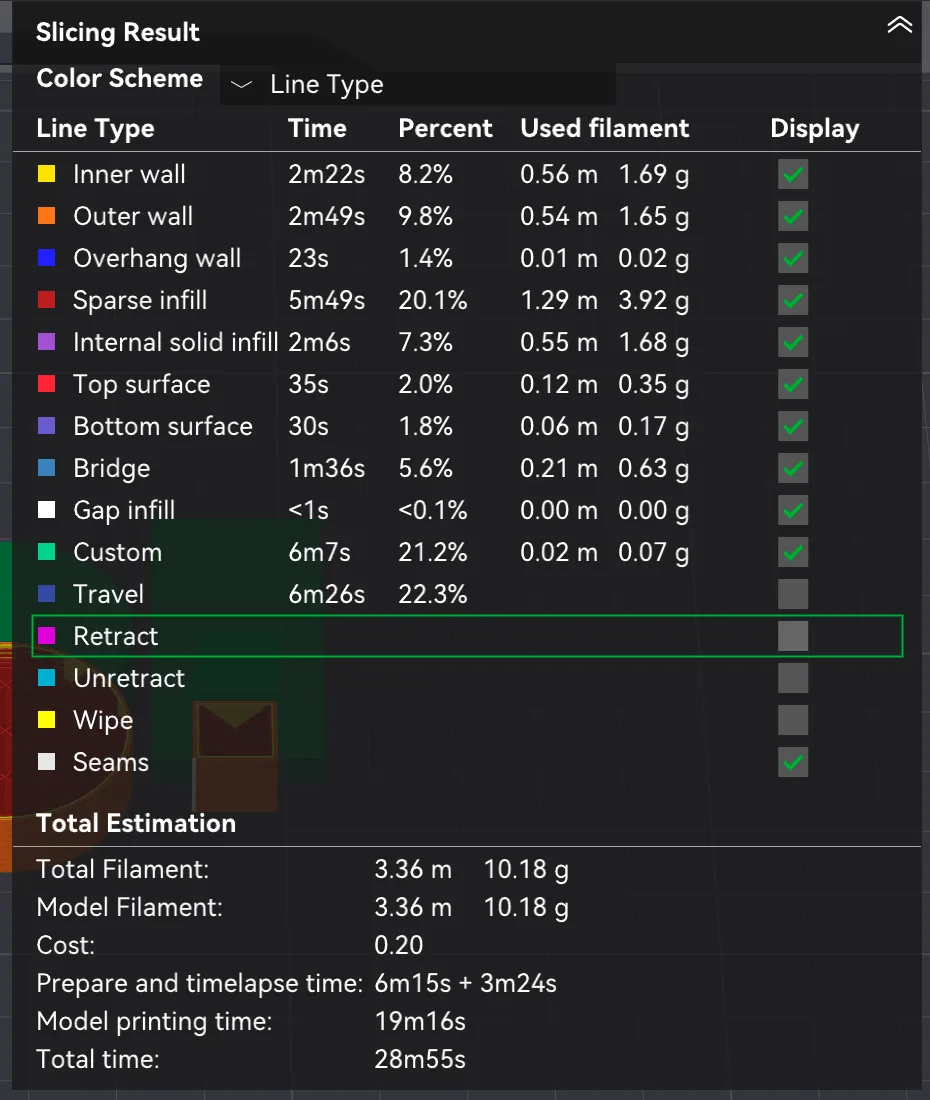Select the Overhang wall label
This screenshot has width=930, height=1100.
pos(157,258)
